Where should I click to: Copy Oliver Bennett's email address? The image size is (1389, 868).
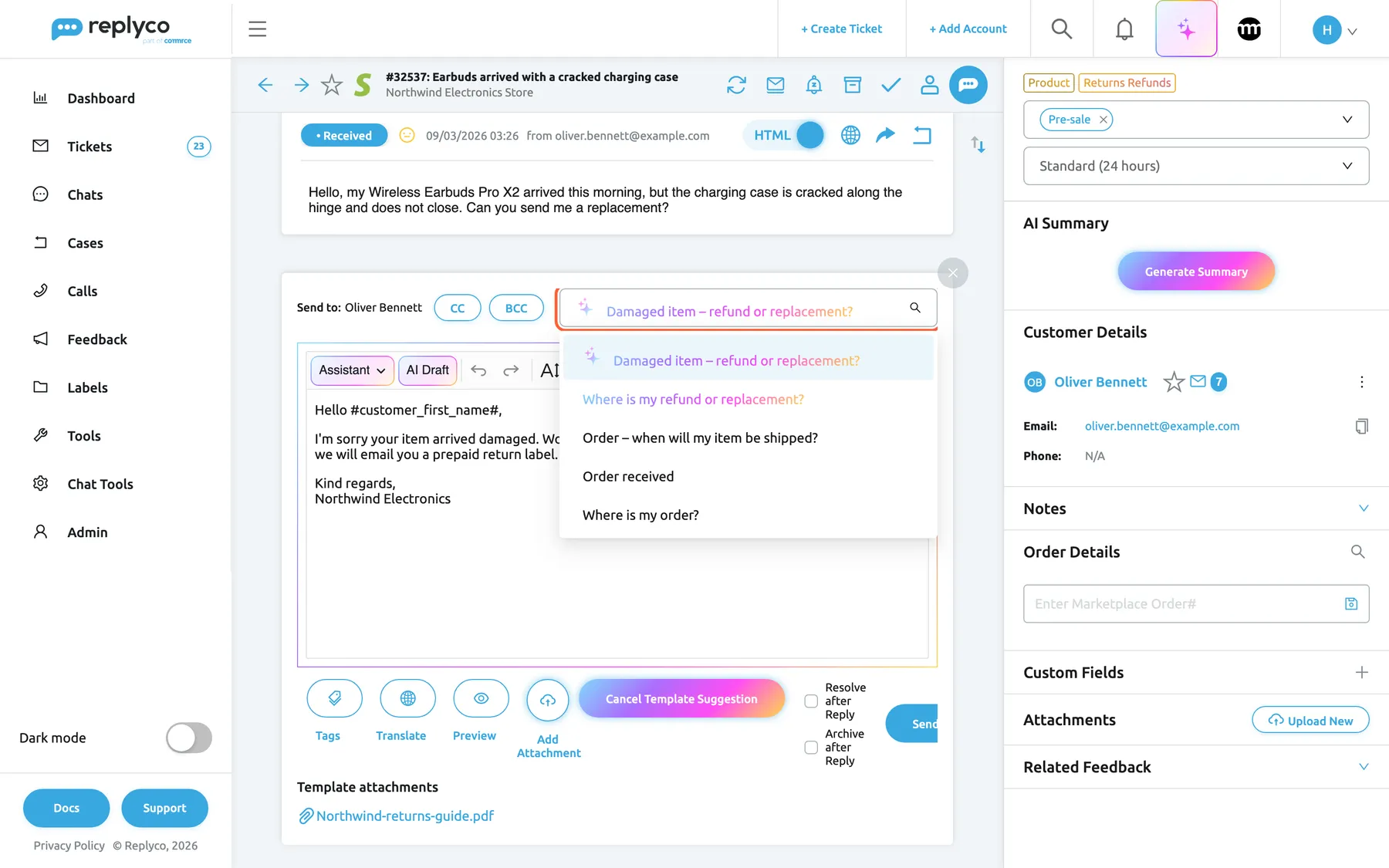[x=1362, y=426]
